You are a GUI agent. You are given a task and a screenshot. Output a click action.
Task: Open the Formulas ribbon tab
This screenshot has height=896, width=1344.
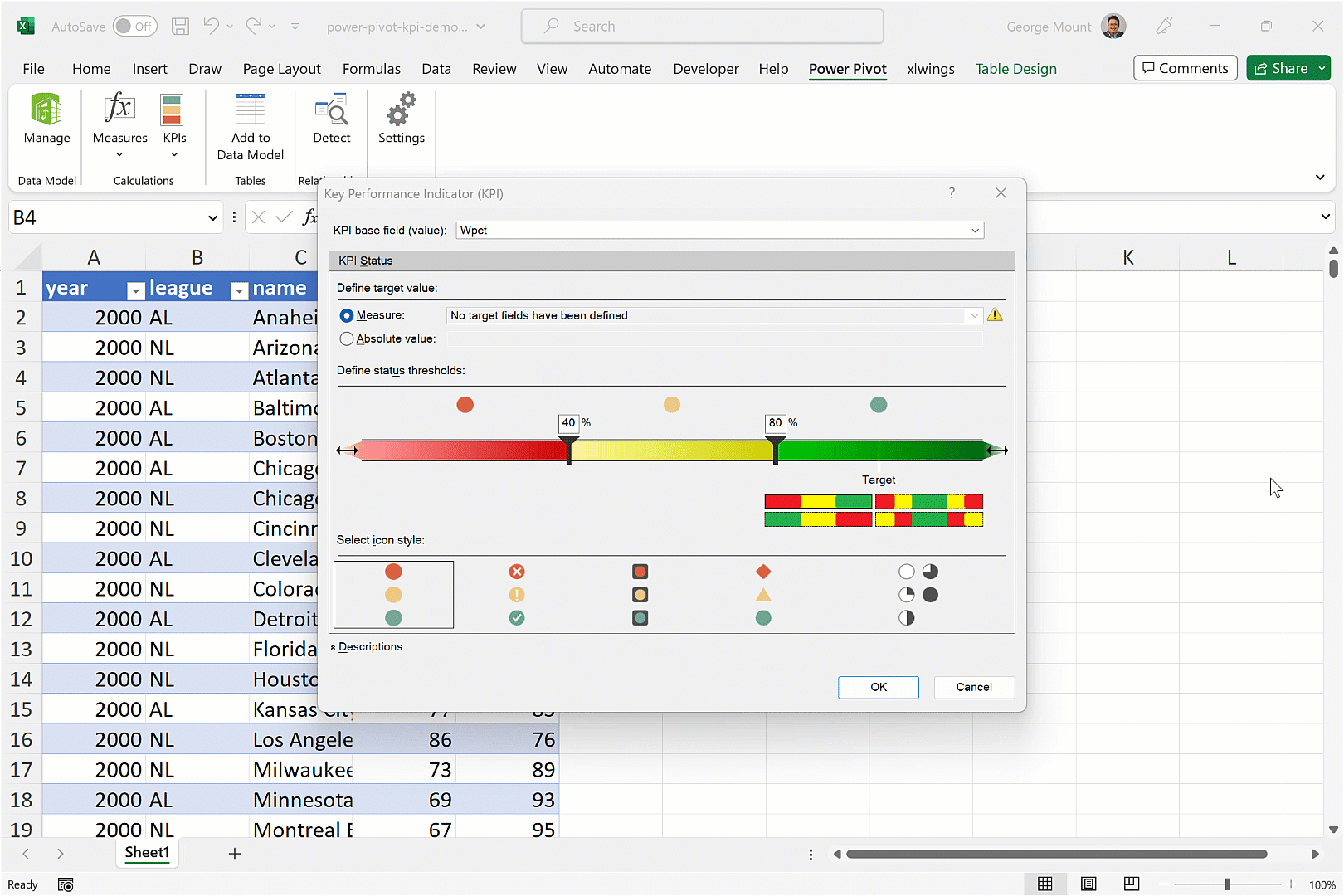click(371, 69)
